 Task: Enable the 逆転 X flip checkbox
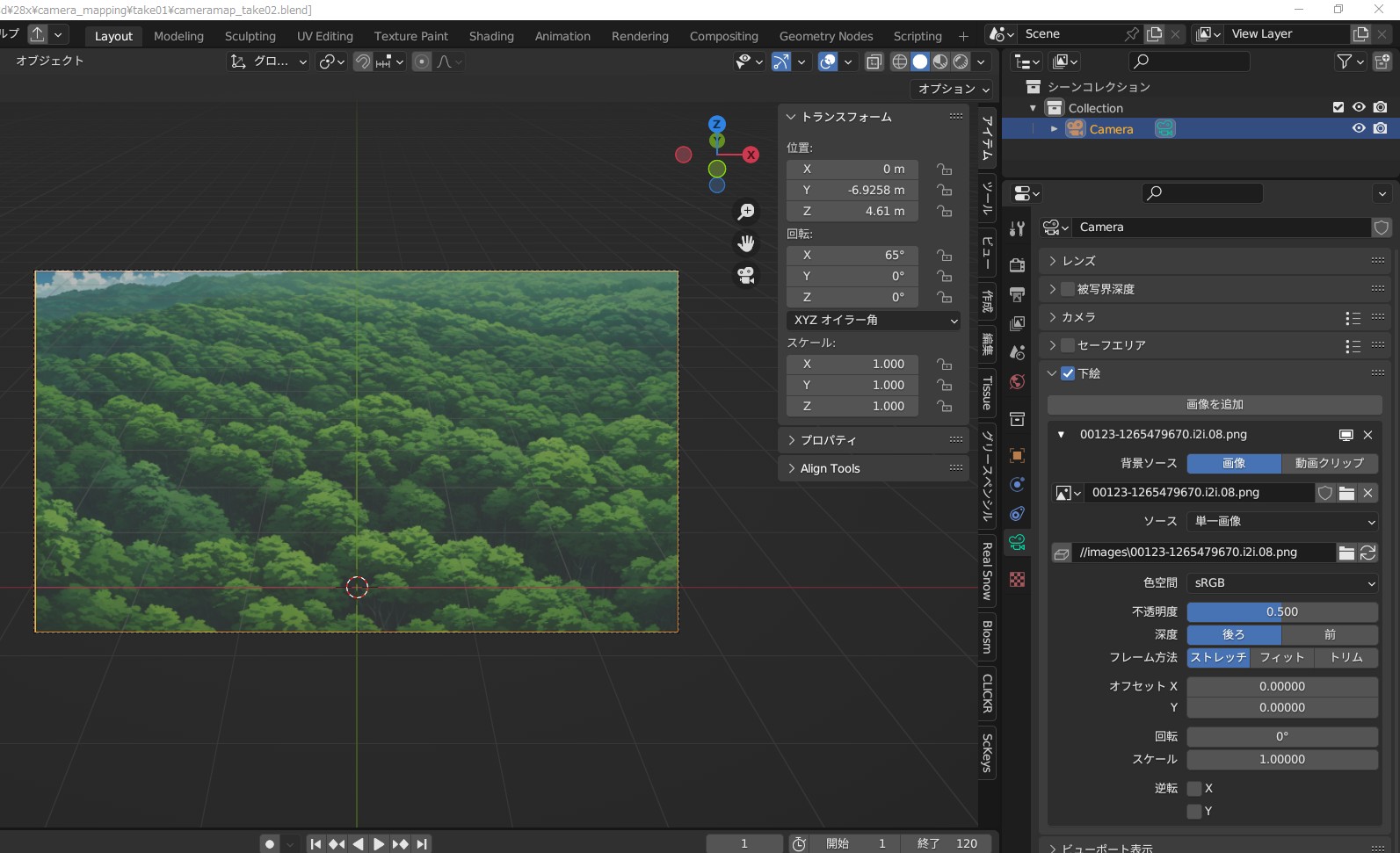click(1194, 789)
